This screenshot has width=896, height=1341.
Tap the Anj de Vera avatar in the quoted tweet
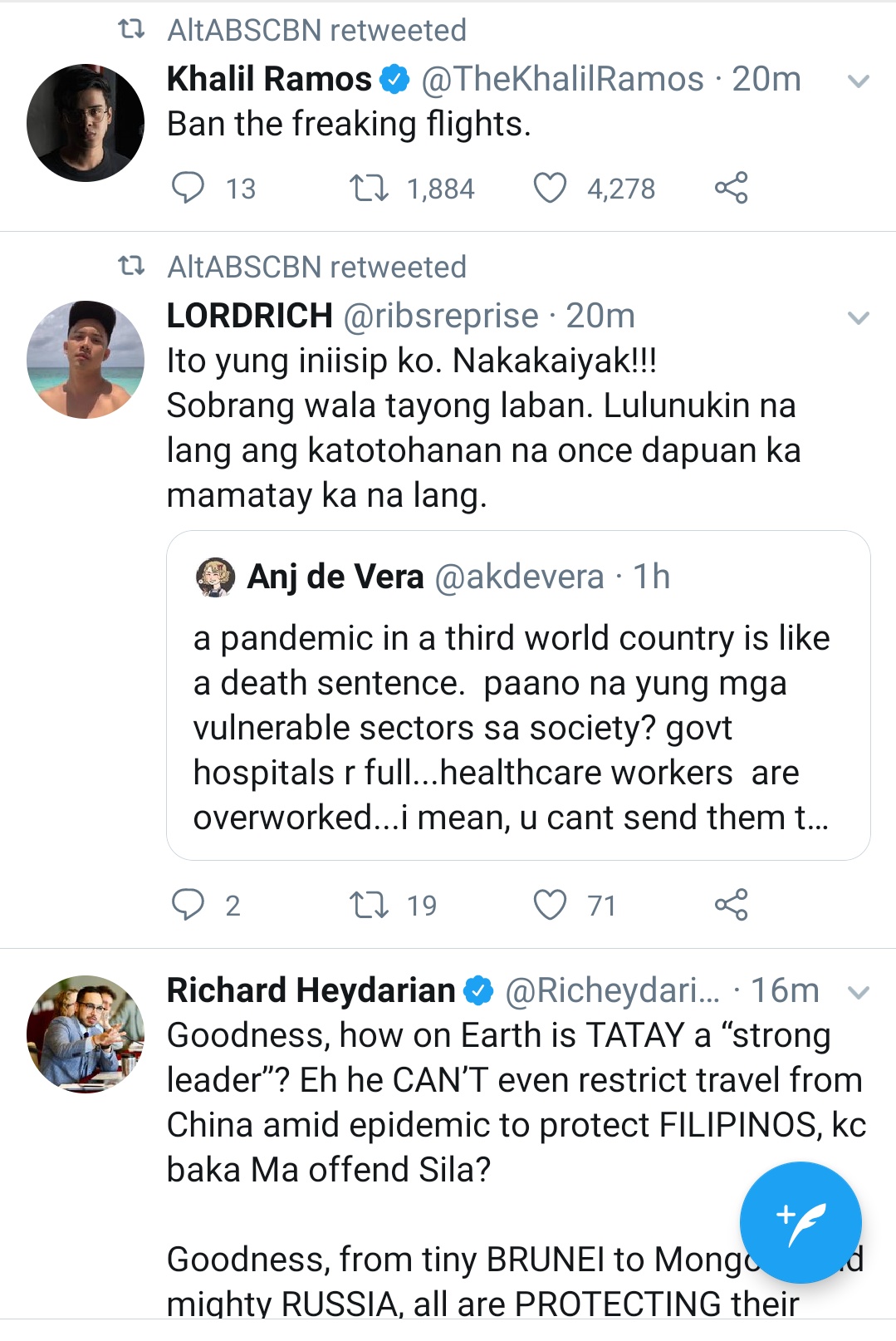click(215, 577)
